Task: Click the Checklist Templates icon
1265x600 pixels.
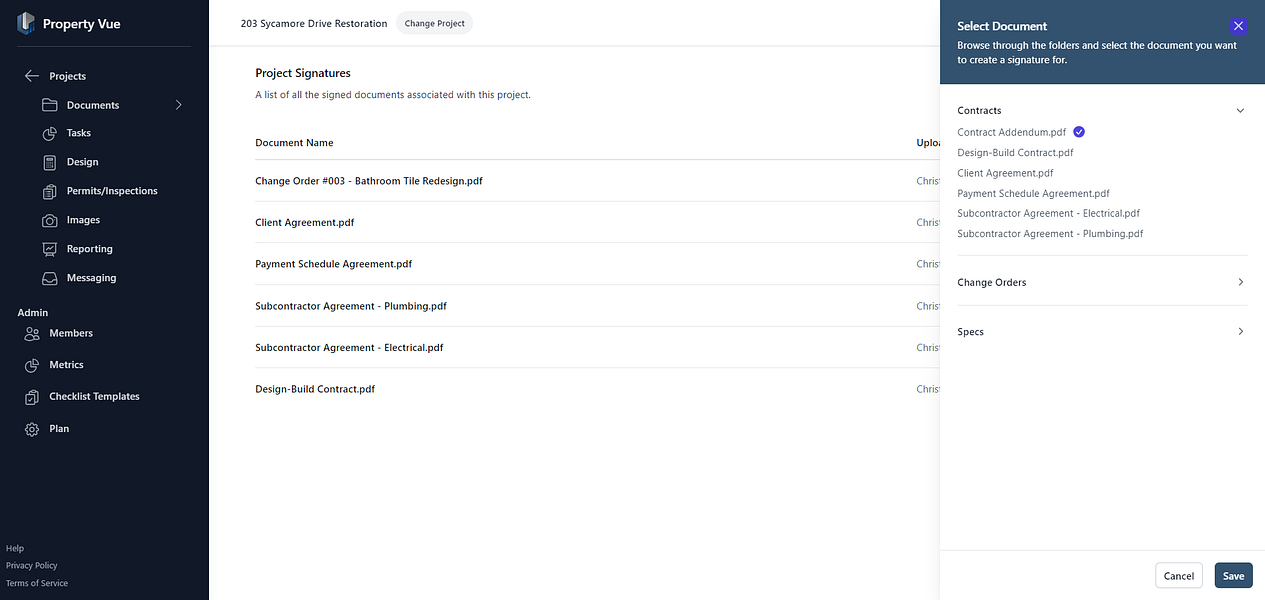Action: 32,397
